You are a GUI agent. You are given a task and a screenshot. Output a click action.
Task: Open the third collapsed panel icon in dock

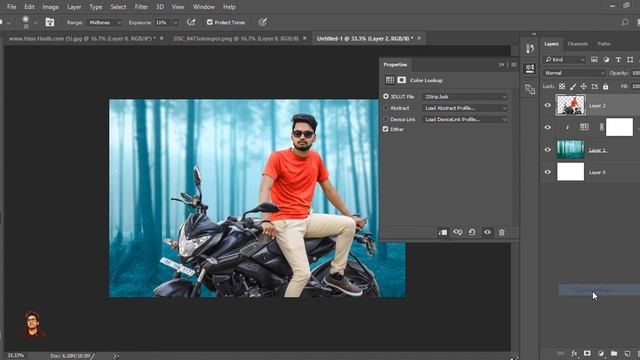(530, 89)
